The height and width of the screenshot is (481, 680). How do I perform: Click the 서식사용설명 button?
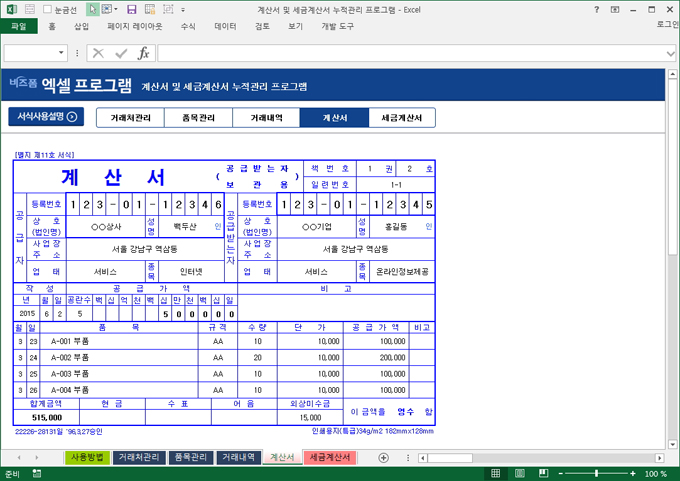[x=46, y=117]
